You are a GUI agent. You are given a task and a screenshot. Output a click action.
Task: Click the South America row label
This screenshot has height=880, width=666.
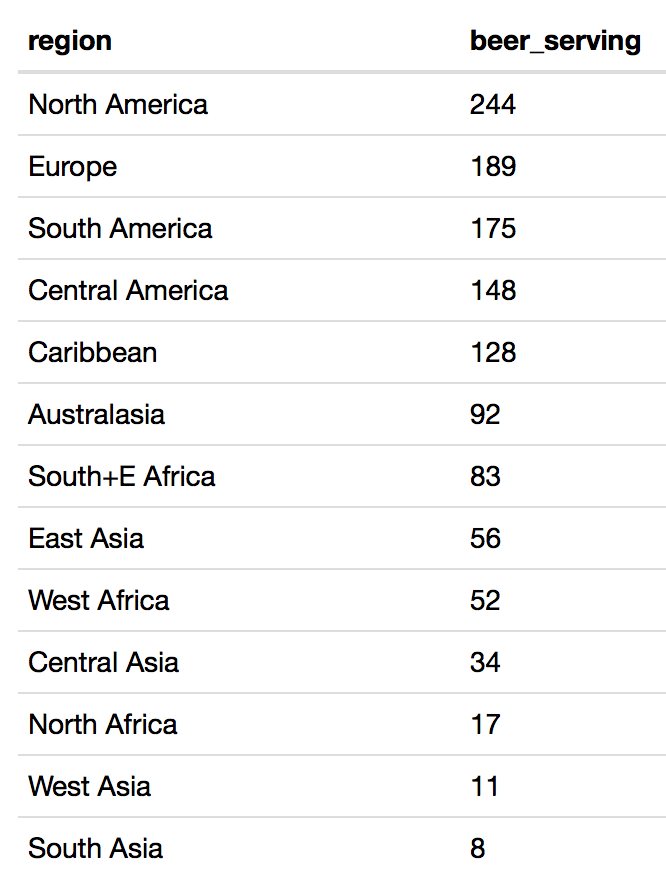(120, 228)
